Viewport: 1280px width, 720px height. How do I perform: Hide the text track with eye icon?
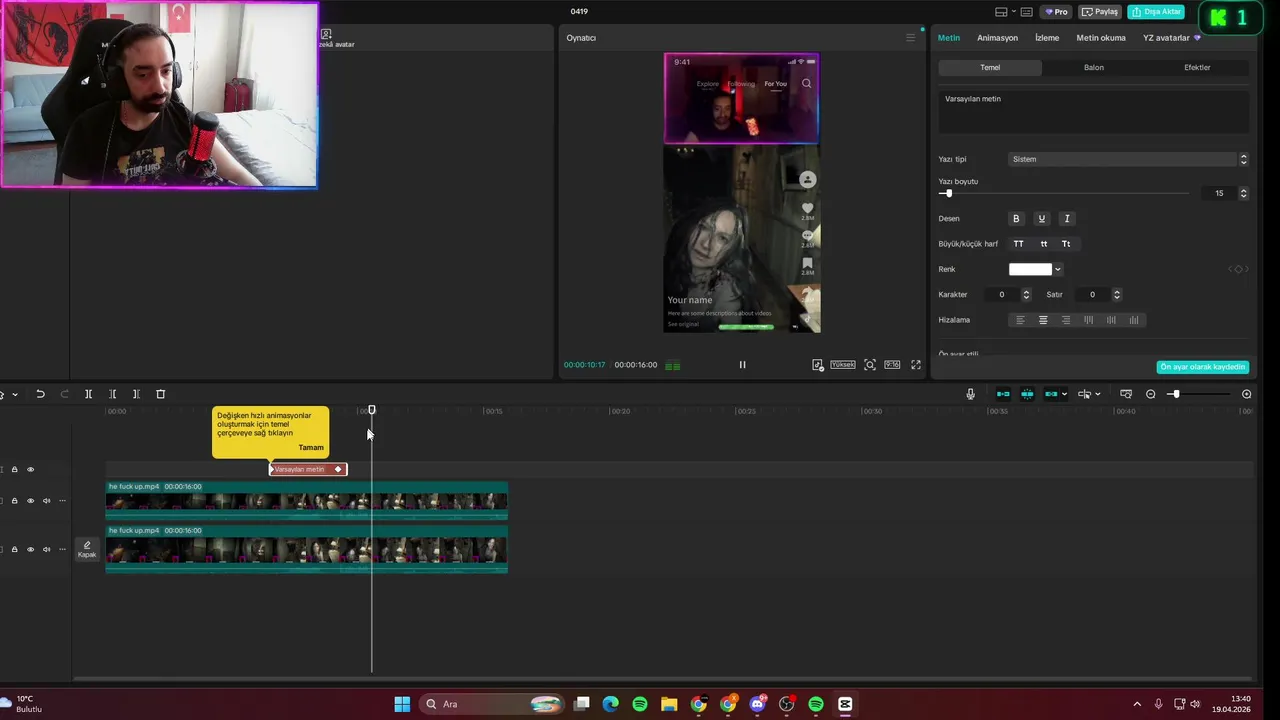pos(30,469)
